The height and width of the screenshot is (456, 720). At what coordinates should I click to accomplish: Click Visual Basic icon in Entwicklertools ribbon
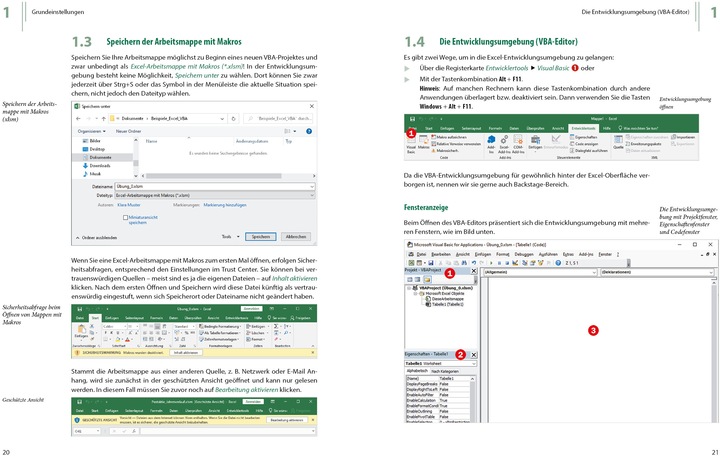point(411,145)
